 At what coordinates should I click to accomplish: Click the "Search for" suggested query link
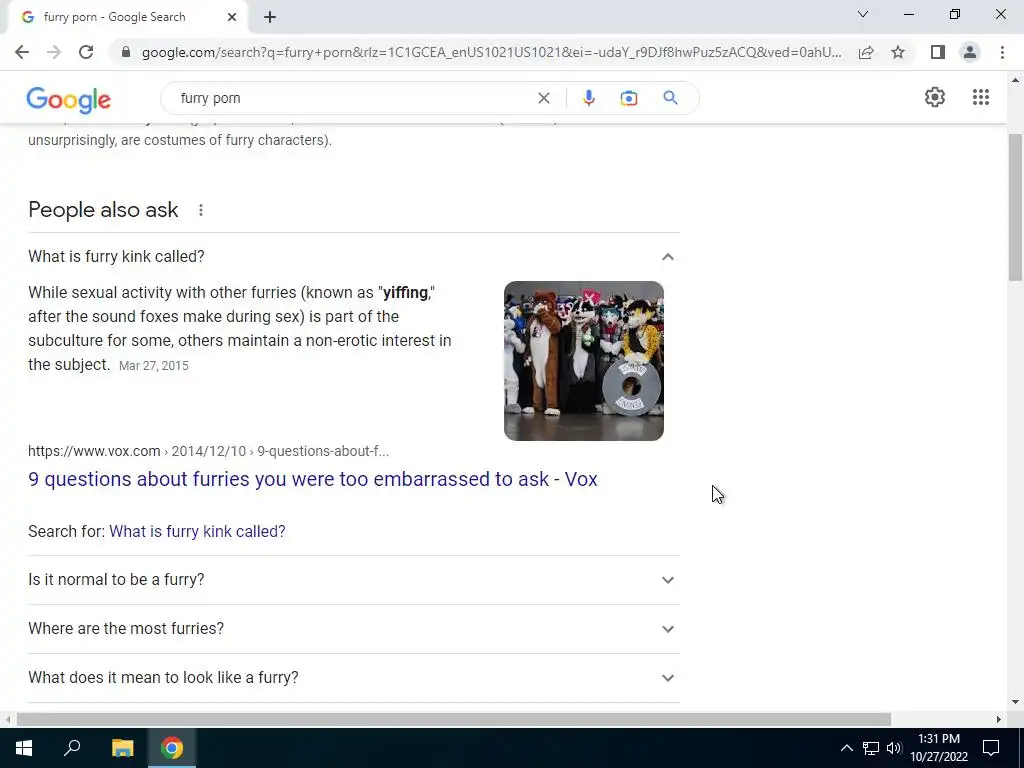click(x=197, y=532)
